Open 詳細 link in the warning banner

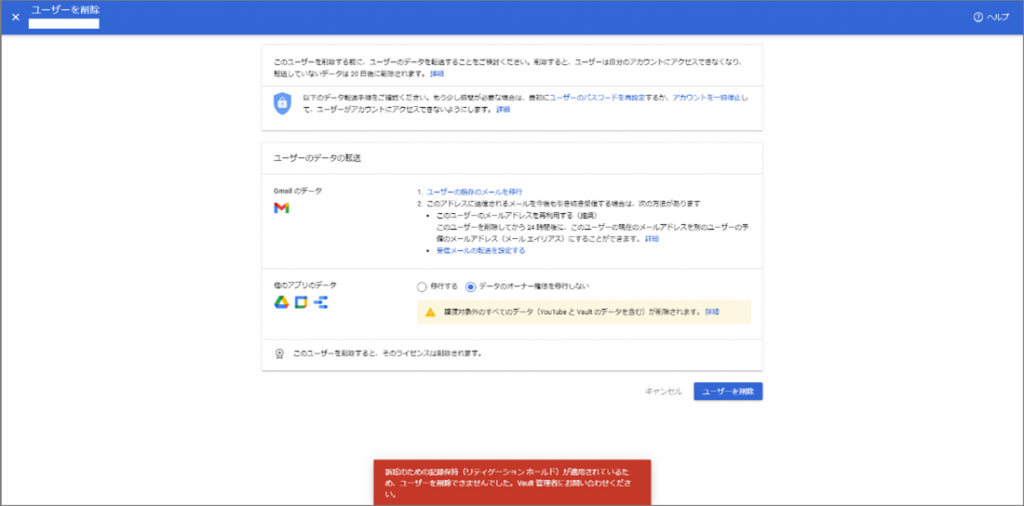(712, 312)
